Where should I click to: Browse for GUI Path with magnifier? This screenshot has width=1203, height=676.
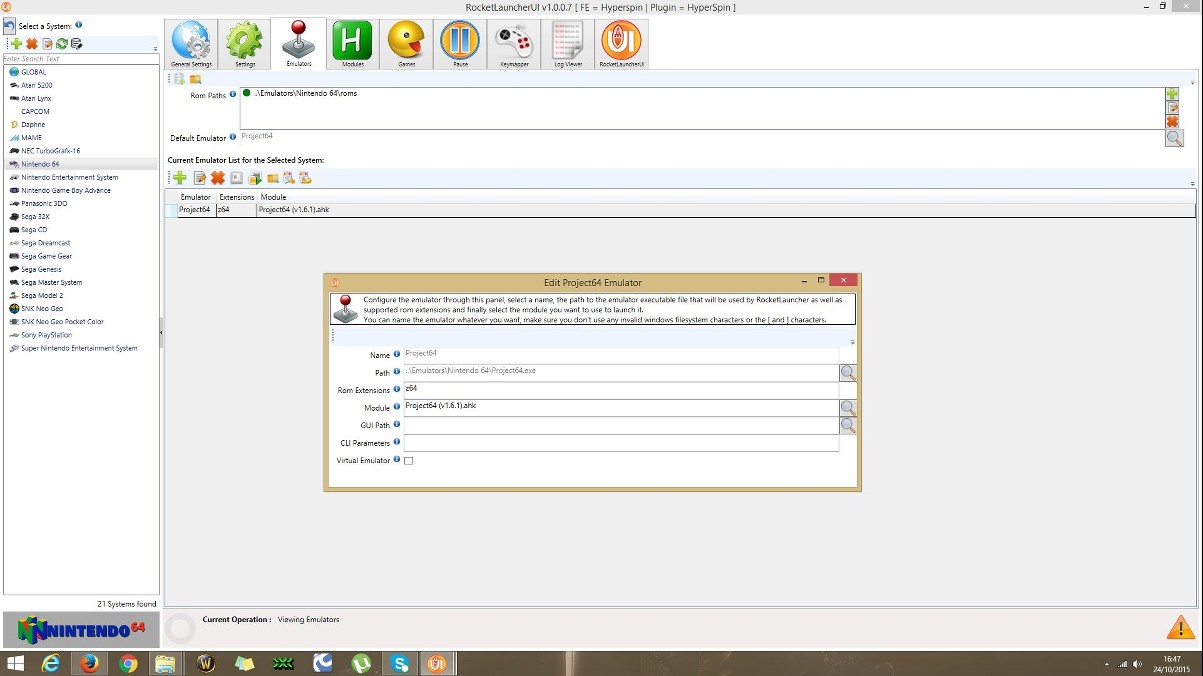[848, 425]
